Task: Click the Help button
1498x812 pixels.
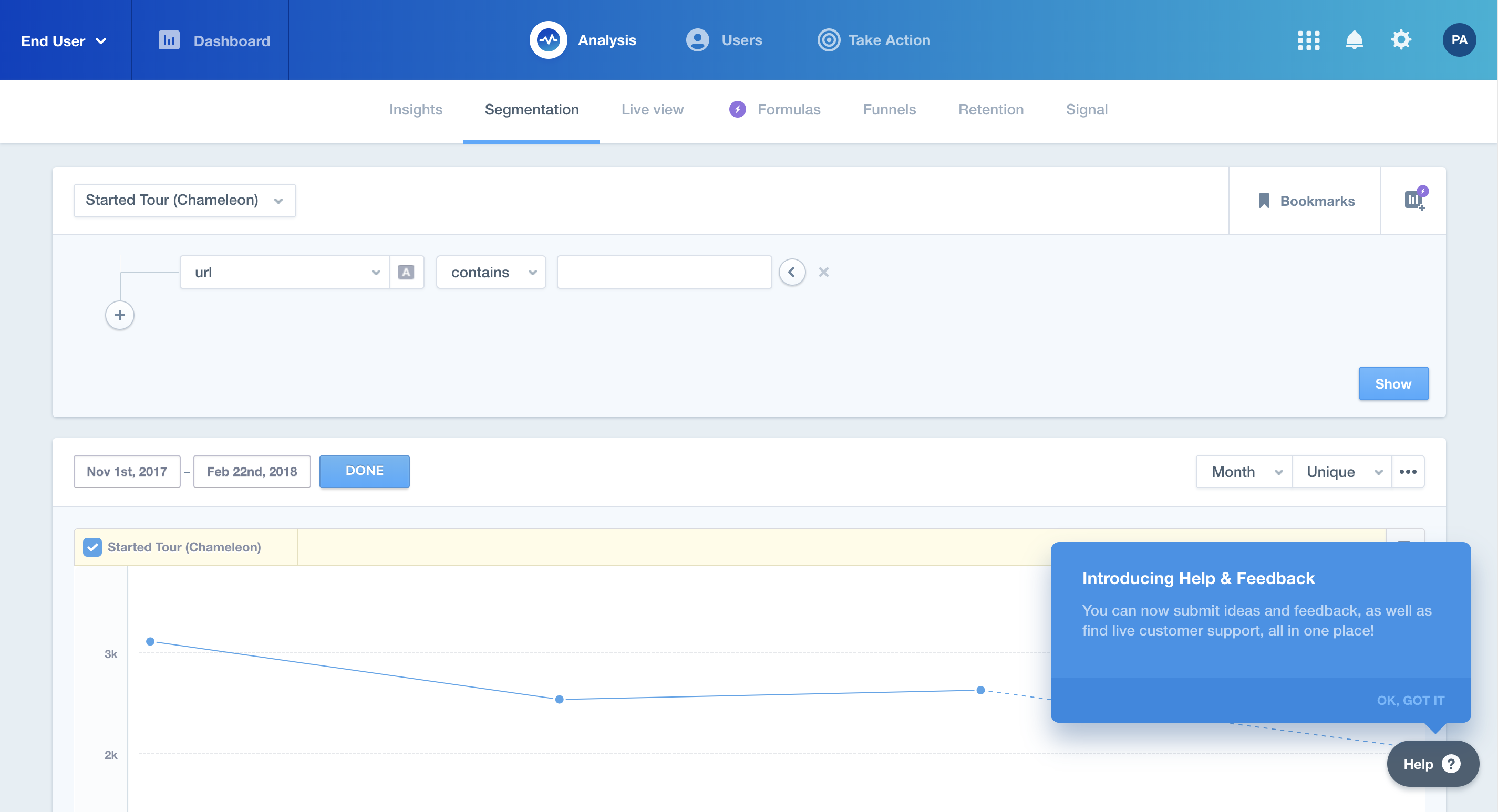Action: tap(1433, 764)
